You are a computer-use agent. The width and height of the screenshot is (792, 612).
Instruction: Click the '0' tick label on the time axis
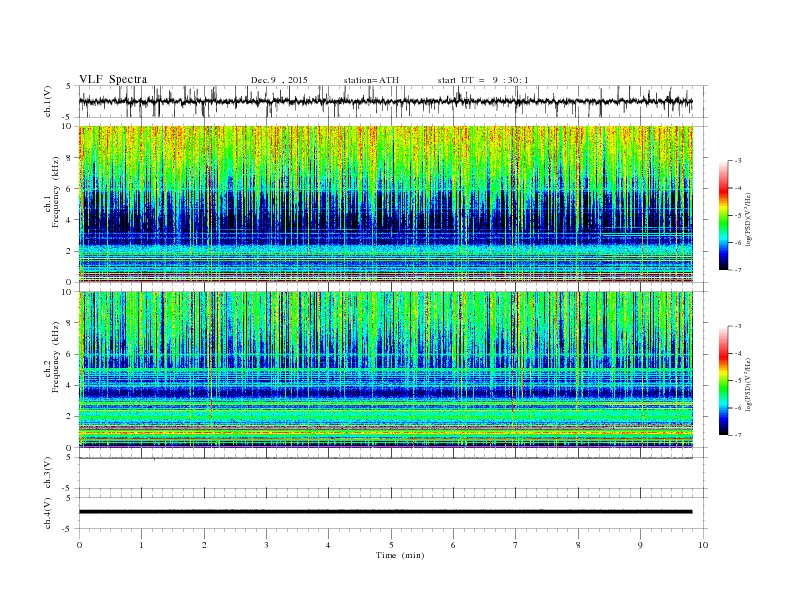click(79, 545)
